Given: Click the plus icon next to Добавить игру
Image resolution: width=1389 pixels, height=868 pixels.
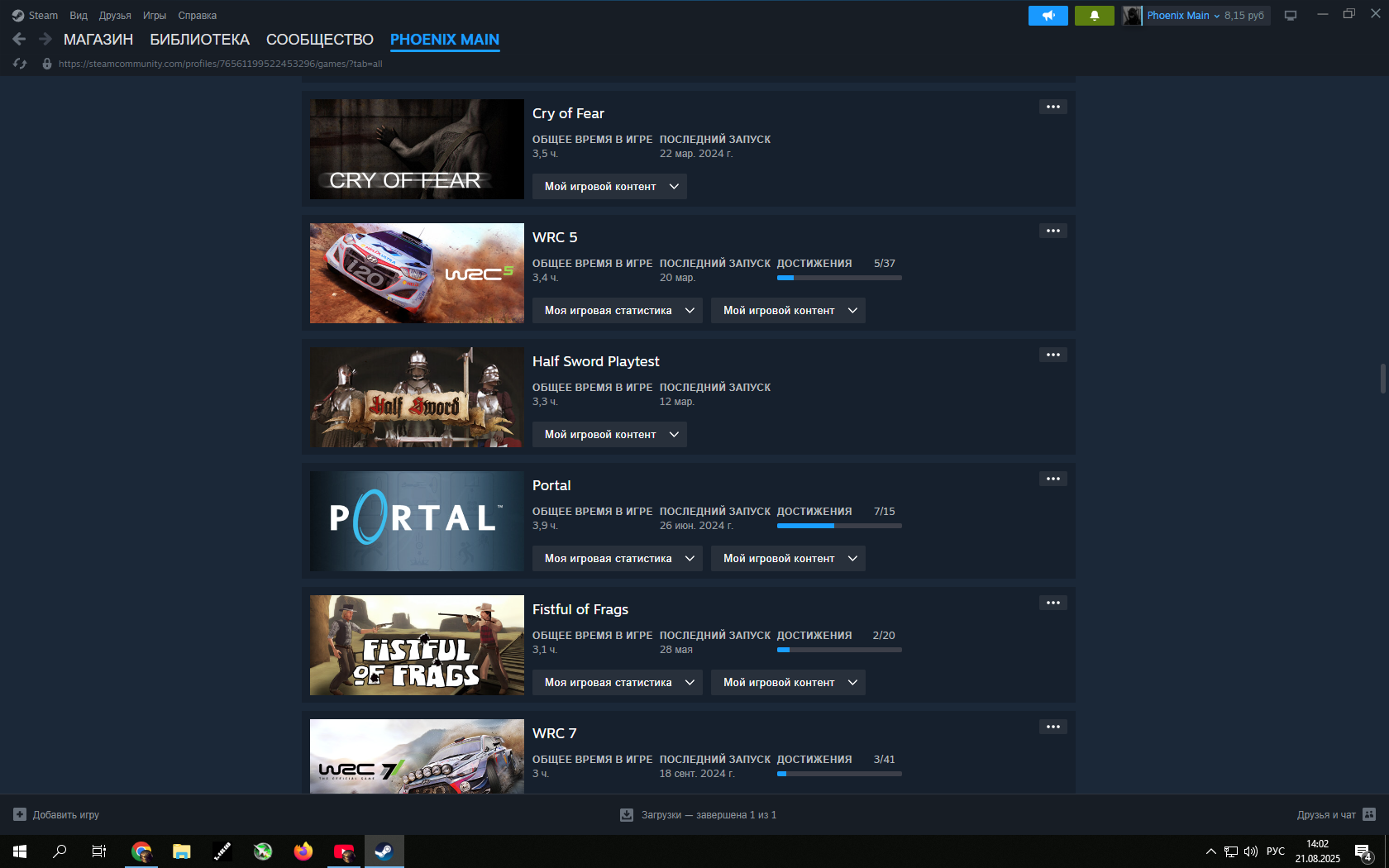Looking at the screenshot, I should 20,814.
